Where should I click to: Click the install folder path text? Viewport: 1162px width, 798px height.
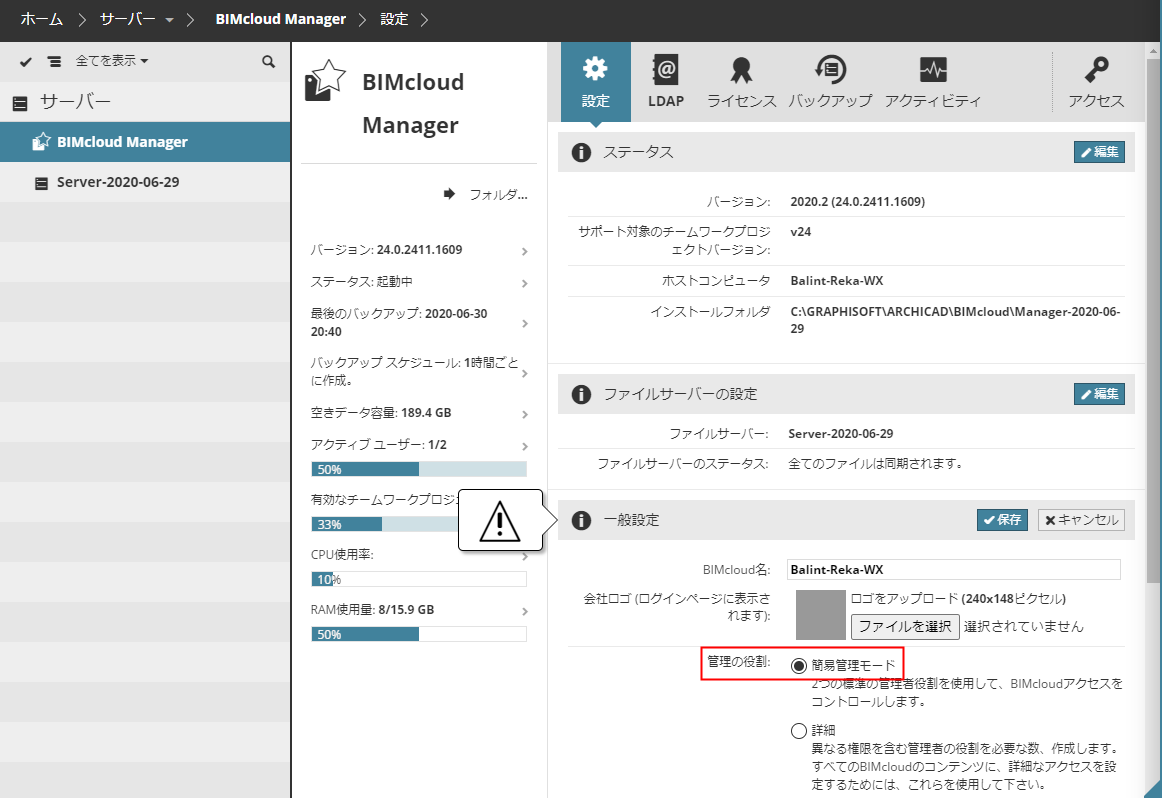click(955, 320)
